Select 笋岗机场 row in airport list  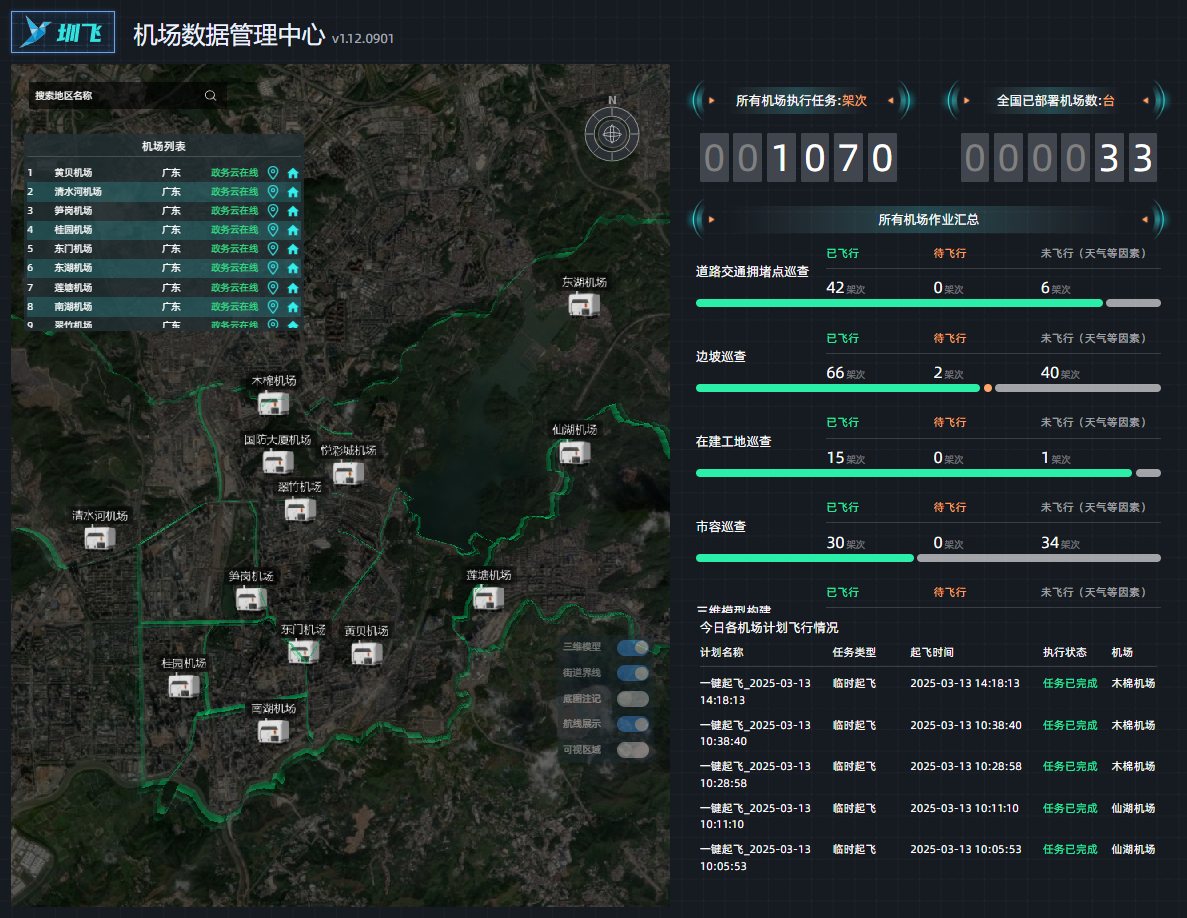pyautogui.click(x=73, y=211)
